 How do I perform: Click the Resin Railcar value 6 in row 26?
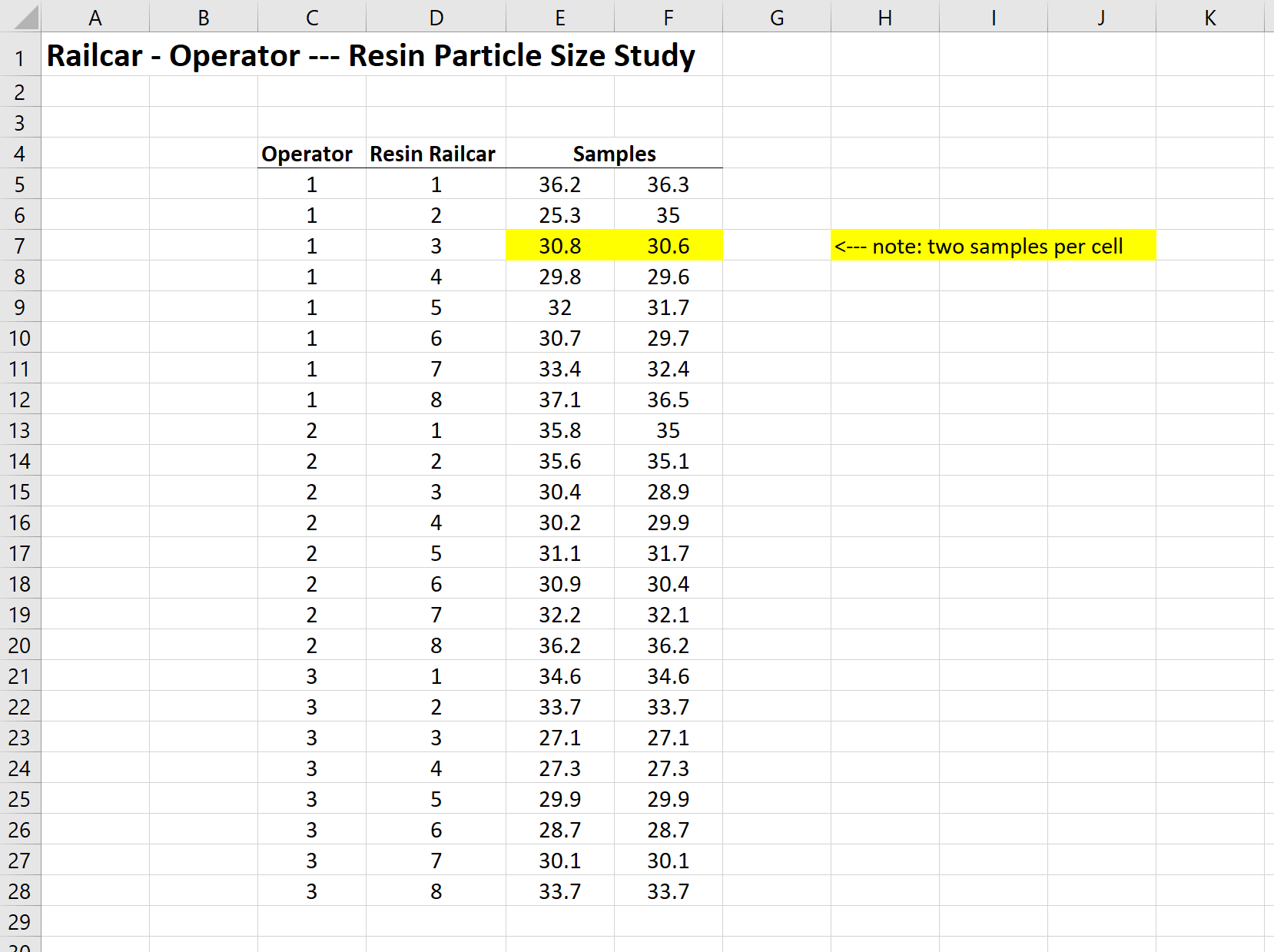click(x=436, y=830)
